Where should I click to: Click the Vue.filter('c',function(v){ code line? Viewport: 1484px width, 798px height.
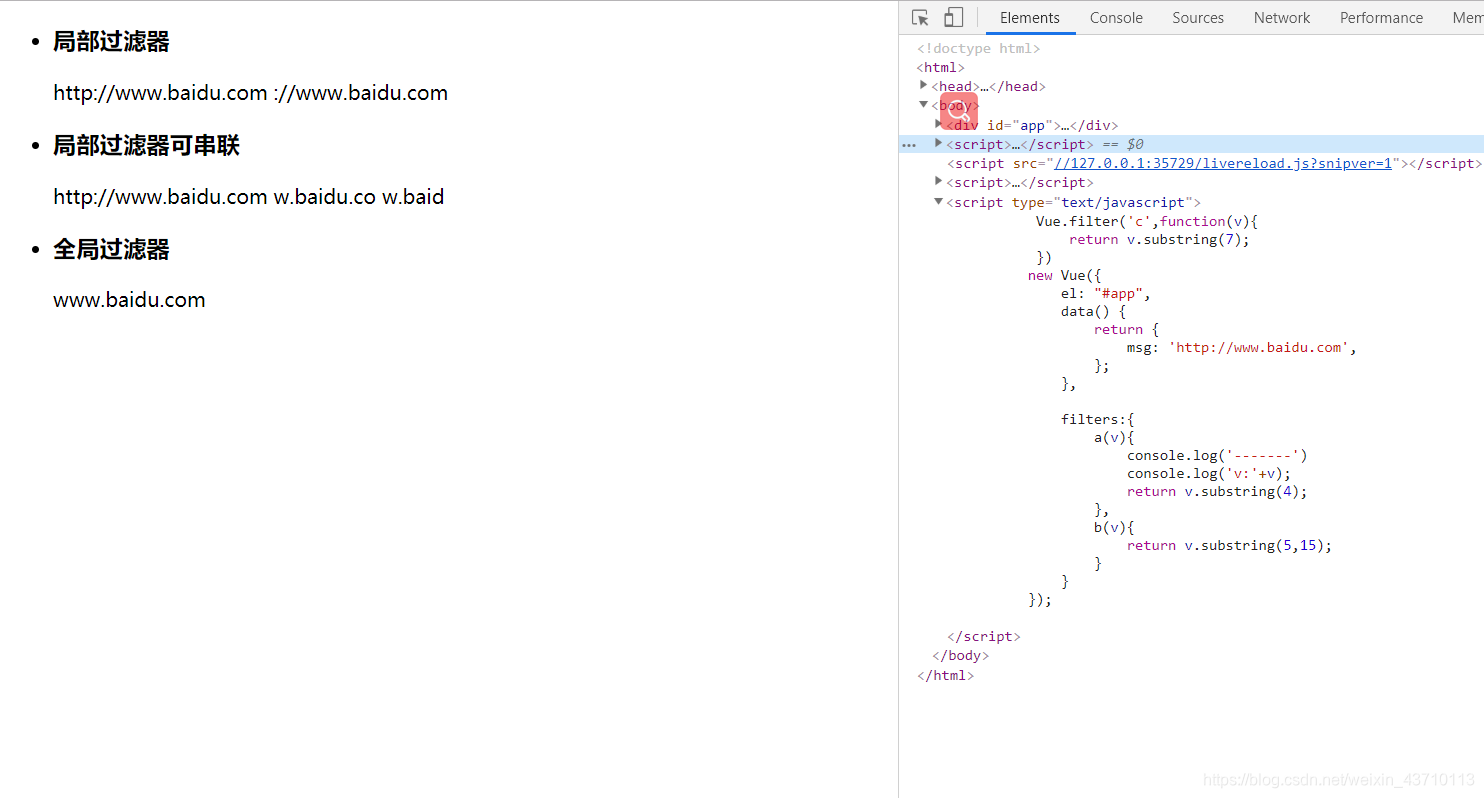[1146, 221]
